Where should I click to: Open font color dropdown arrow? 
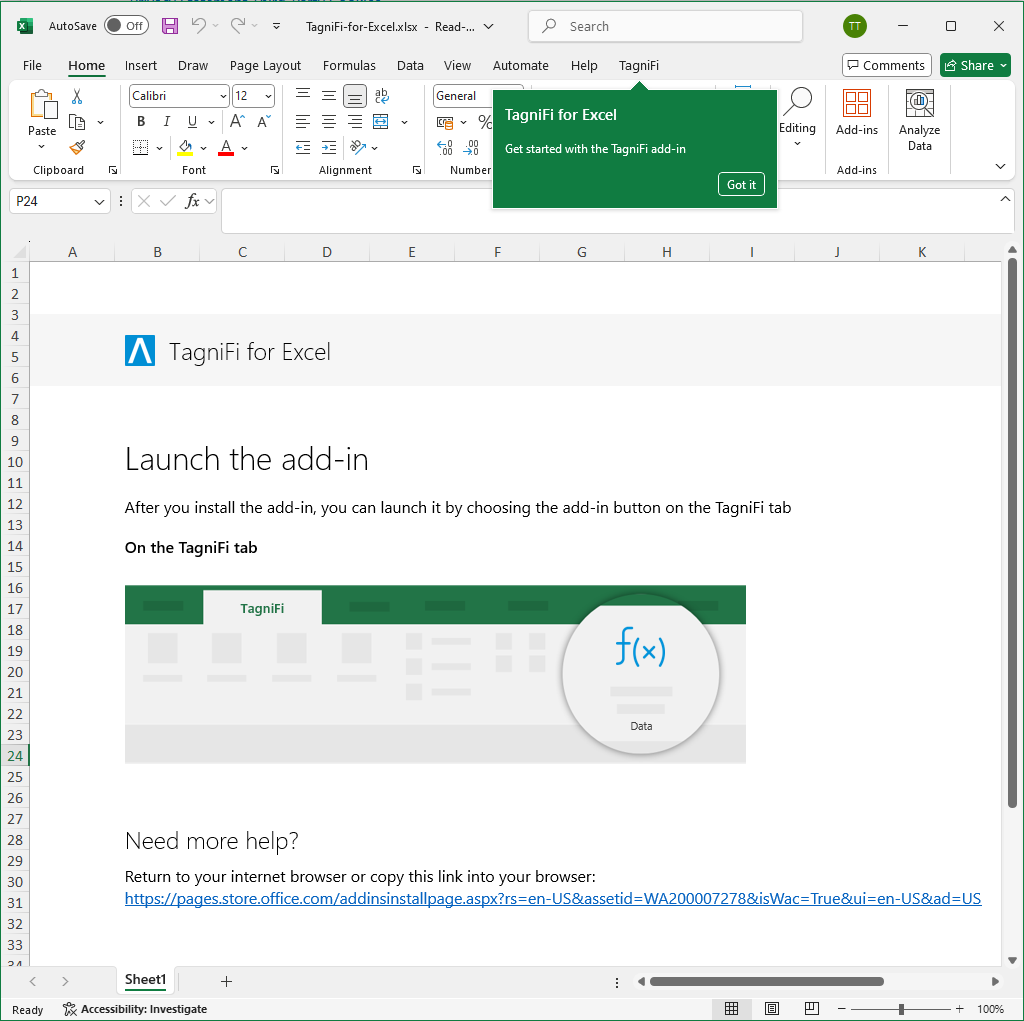244,148
